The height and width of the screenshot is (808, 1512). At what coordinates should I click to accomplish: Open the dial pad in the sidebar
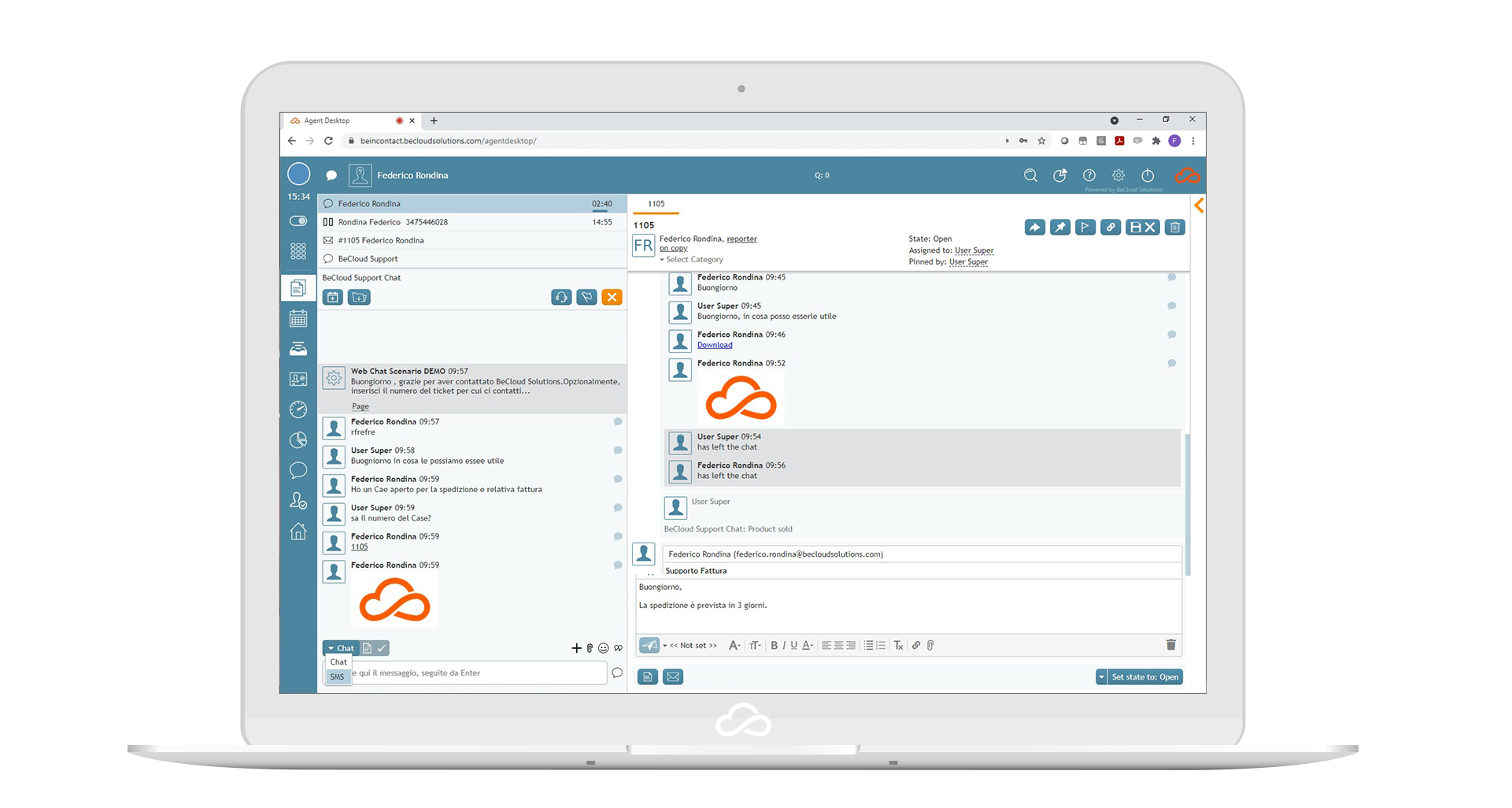click(298, 251)
